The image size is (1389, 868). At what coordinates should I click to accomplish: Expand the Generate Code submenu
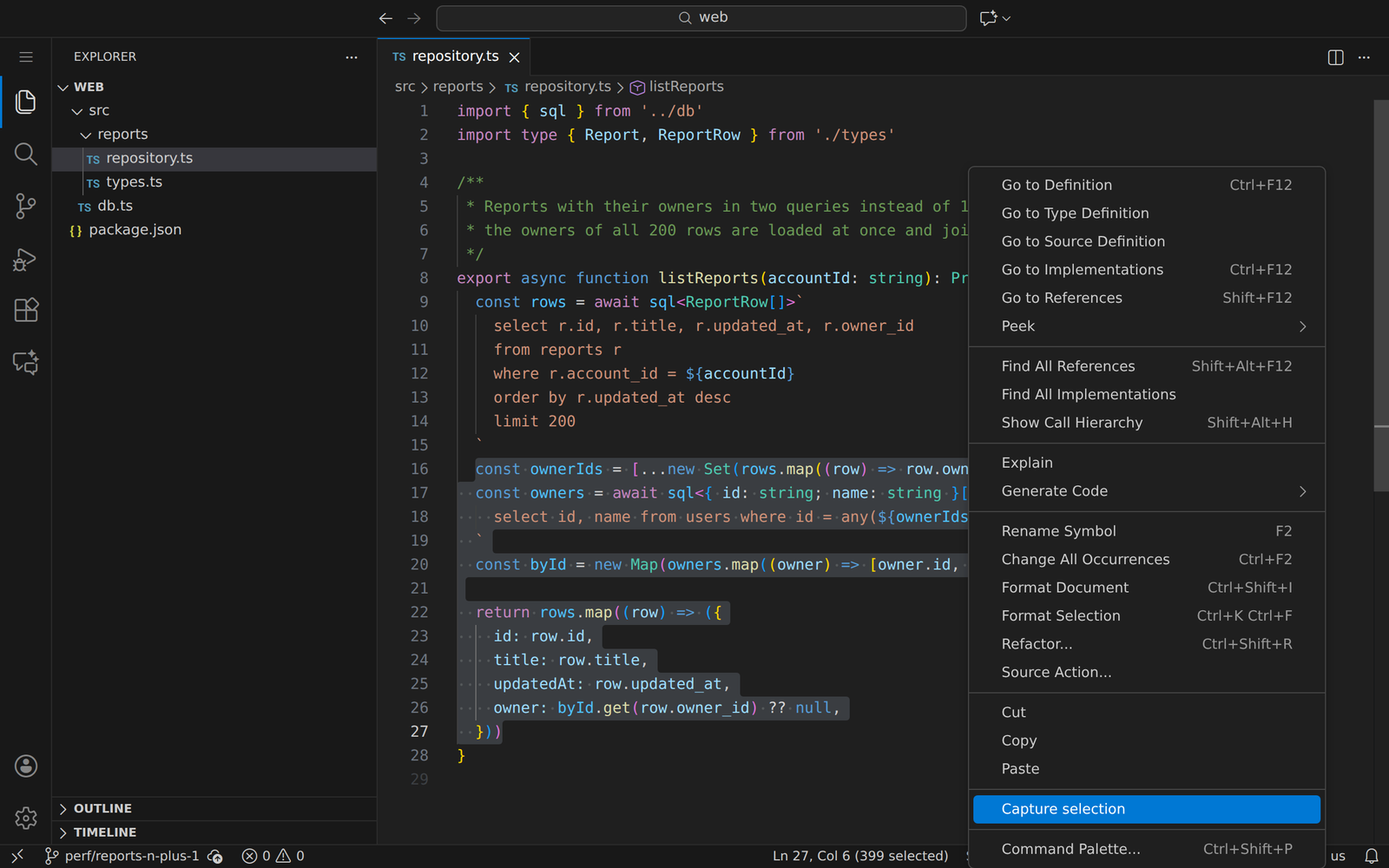pyautogui.click(x=1147, y=491)
